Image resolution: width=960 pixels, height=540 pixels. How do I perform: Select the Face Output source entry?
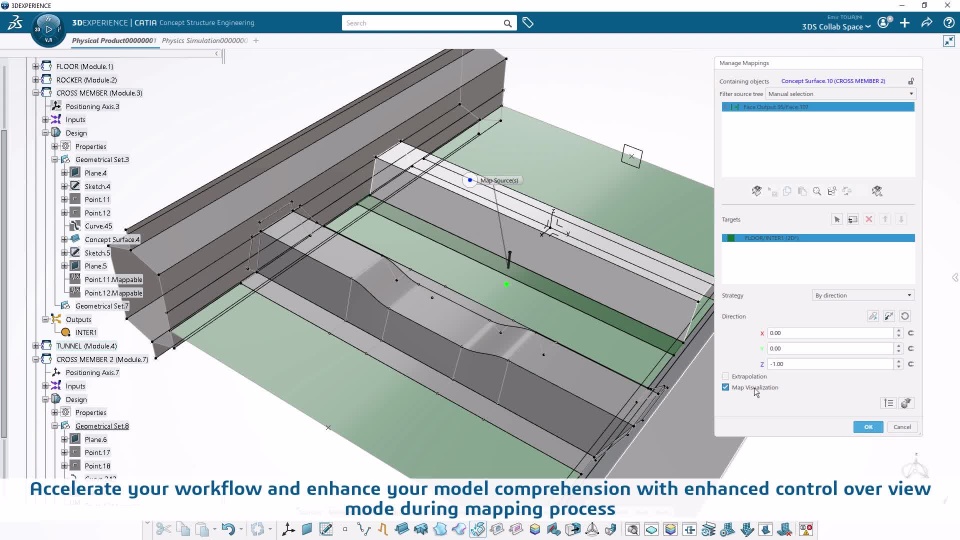819,107
